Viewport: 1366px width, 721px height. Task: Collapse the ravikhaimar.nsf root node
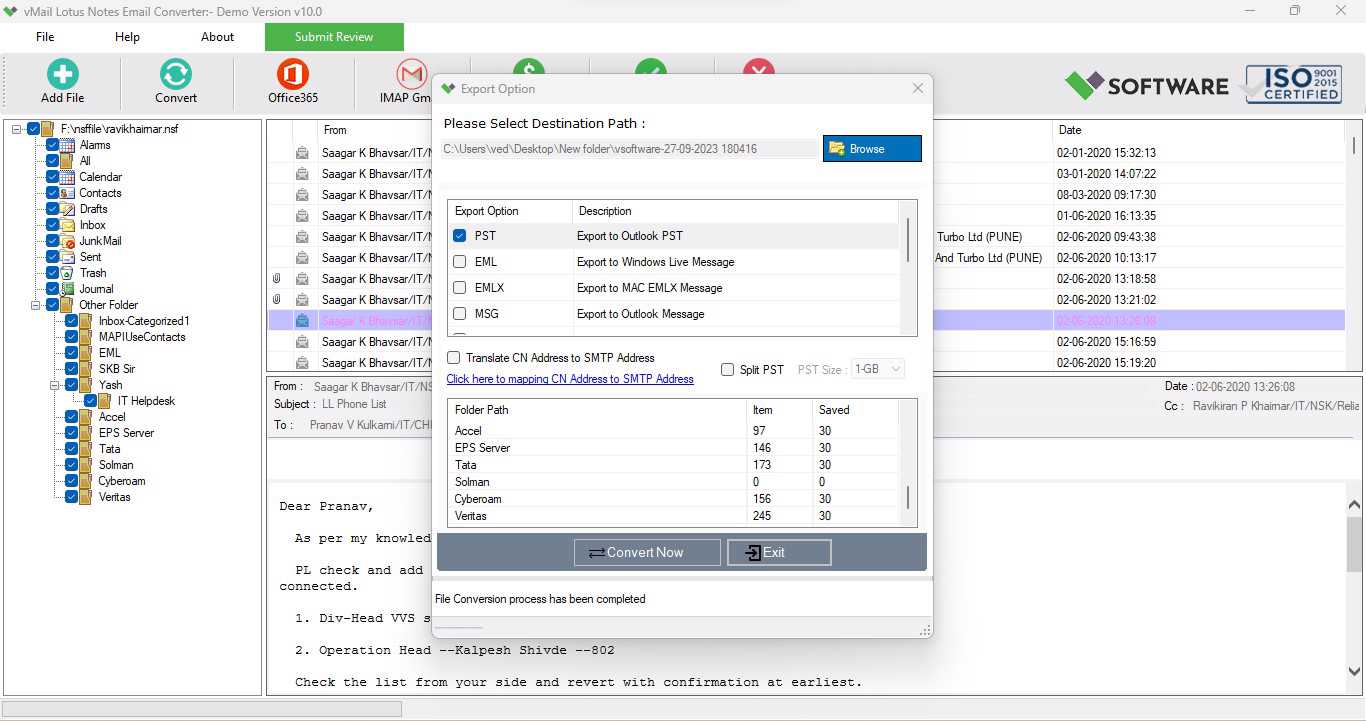[17, 129]
